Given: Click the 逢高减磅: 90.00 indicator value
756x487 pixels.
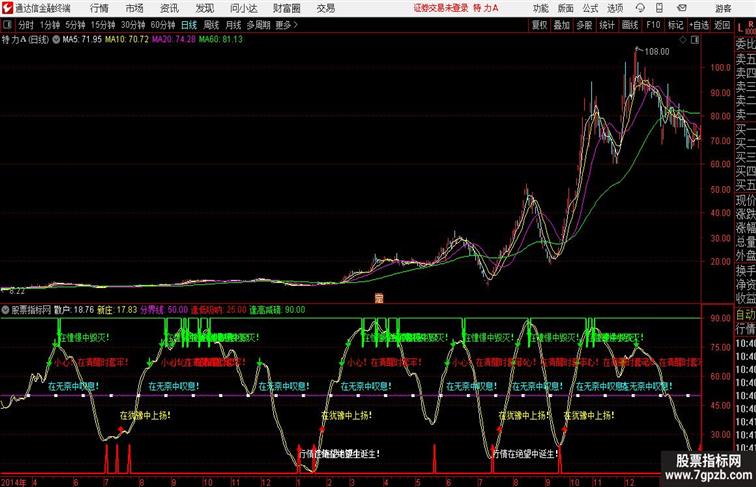Looking at the screenshot, I should click(277, 310).
